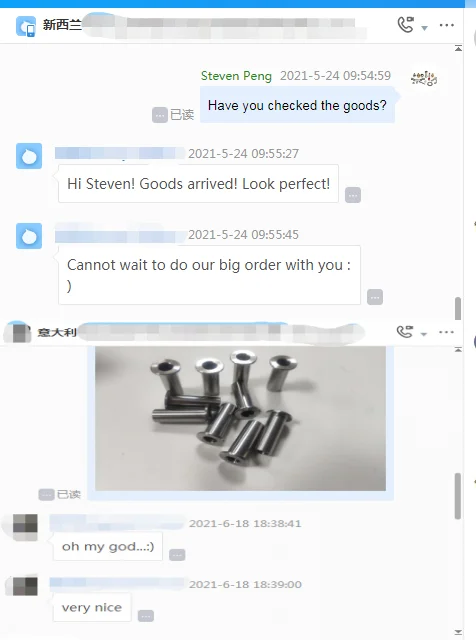Click the 已读 status icon beside the rivets photo
Viewport: 476px width, 640px height.
(46, 495)
